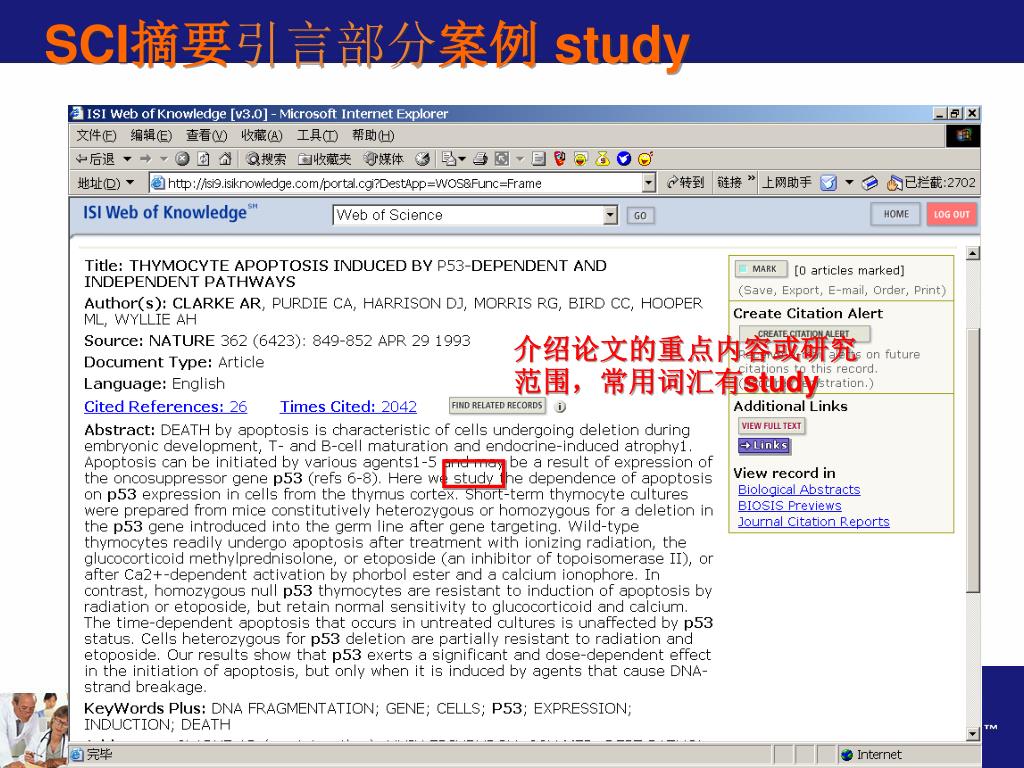Screen dimensions: 1024x768
Task: Click the 已拦截:2702 blocked counter
Action: point(932,183)
